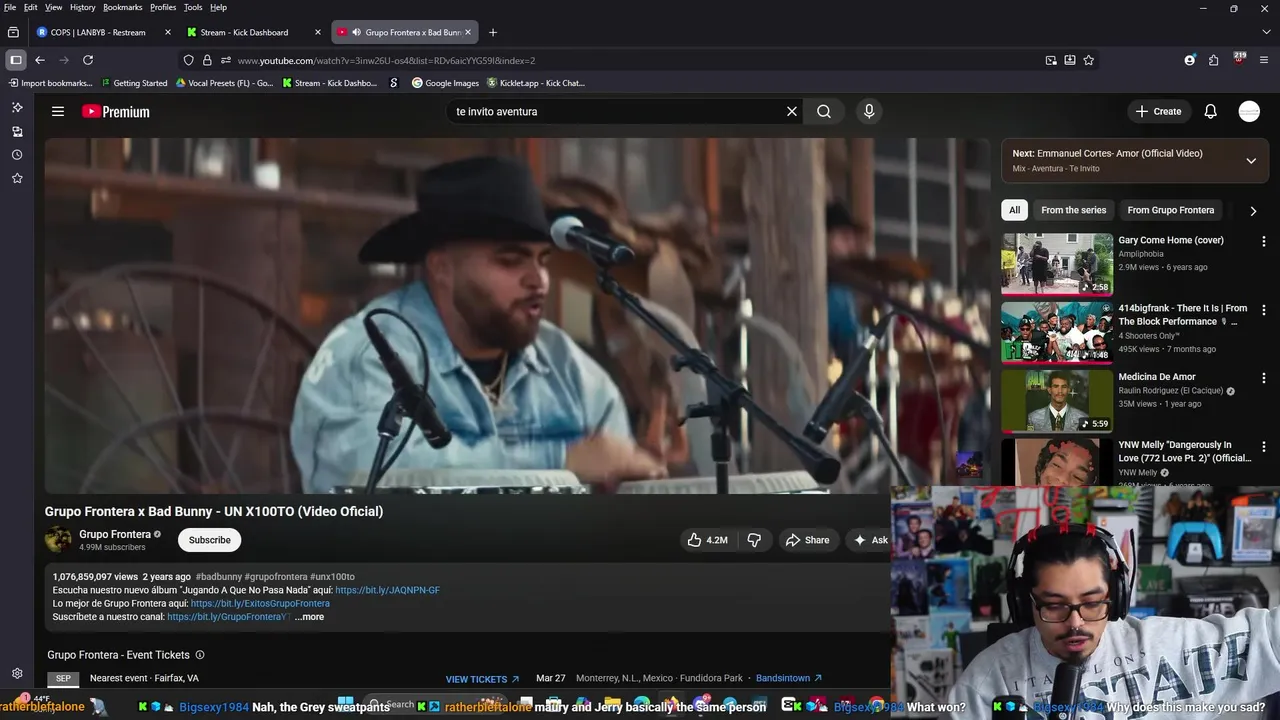Open the sidebar history clock icon

tap(17, 155)
